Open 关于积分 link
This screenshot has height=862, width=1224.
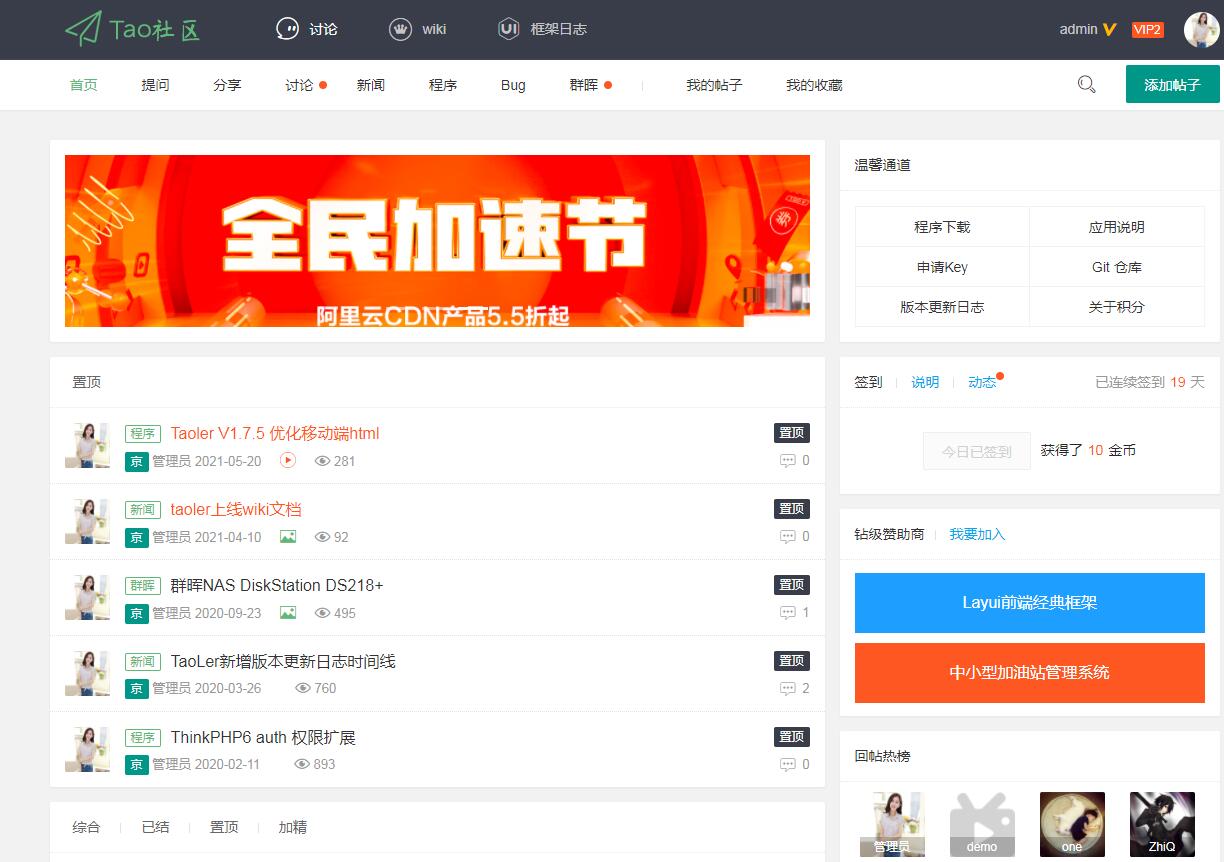pyautogui.click(x=1117, y=307)
